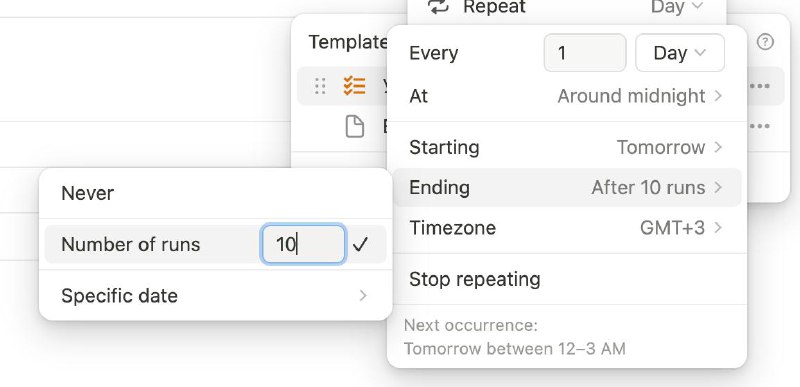Open the Day interval unit dropdown
The image size is (800, 387).
680,53
